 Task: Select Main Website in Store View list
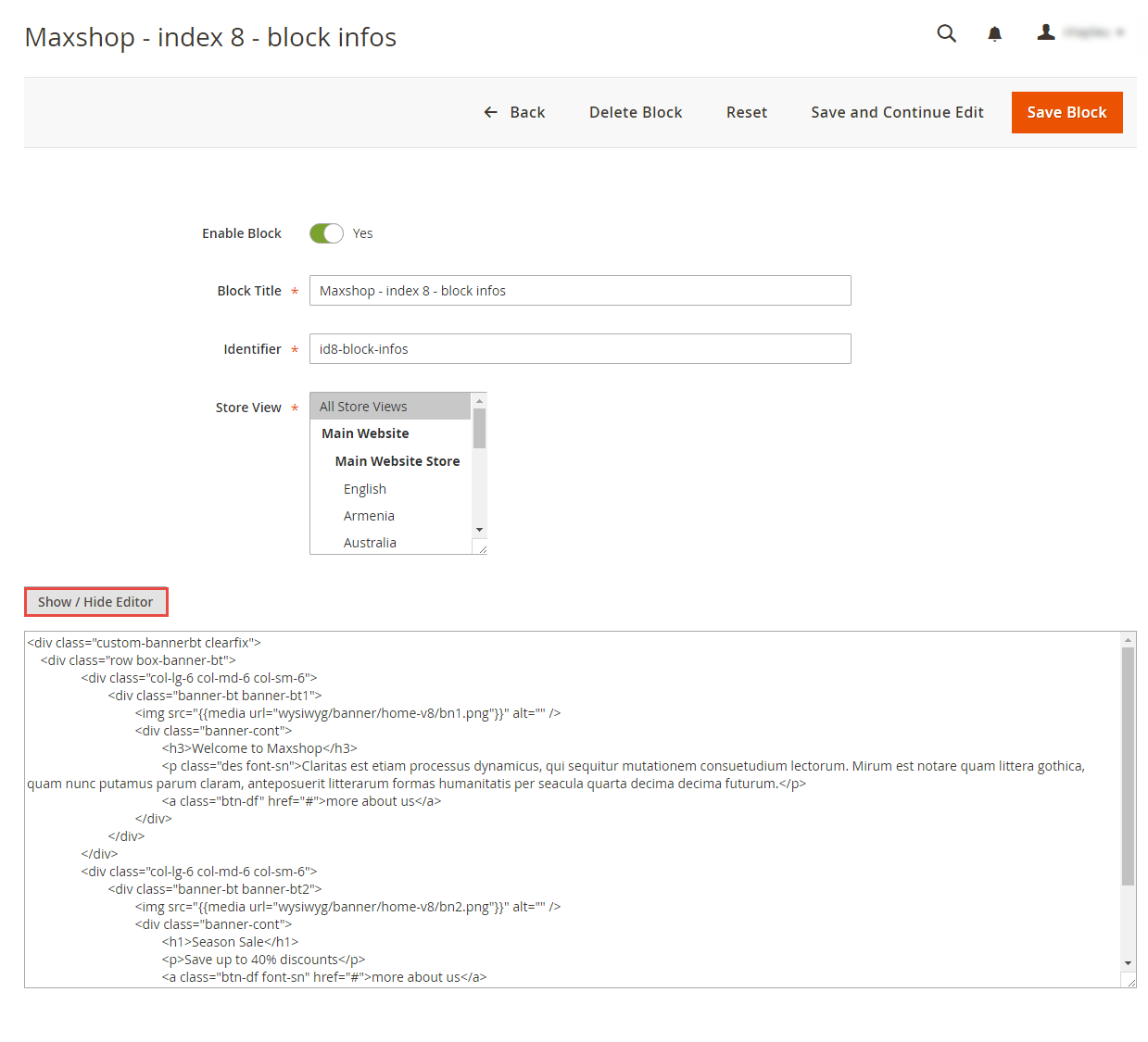click(390, 433)
